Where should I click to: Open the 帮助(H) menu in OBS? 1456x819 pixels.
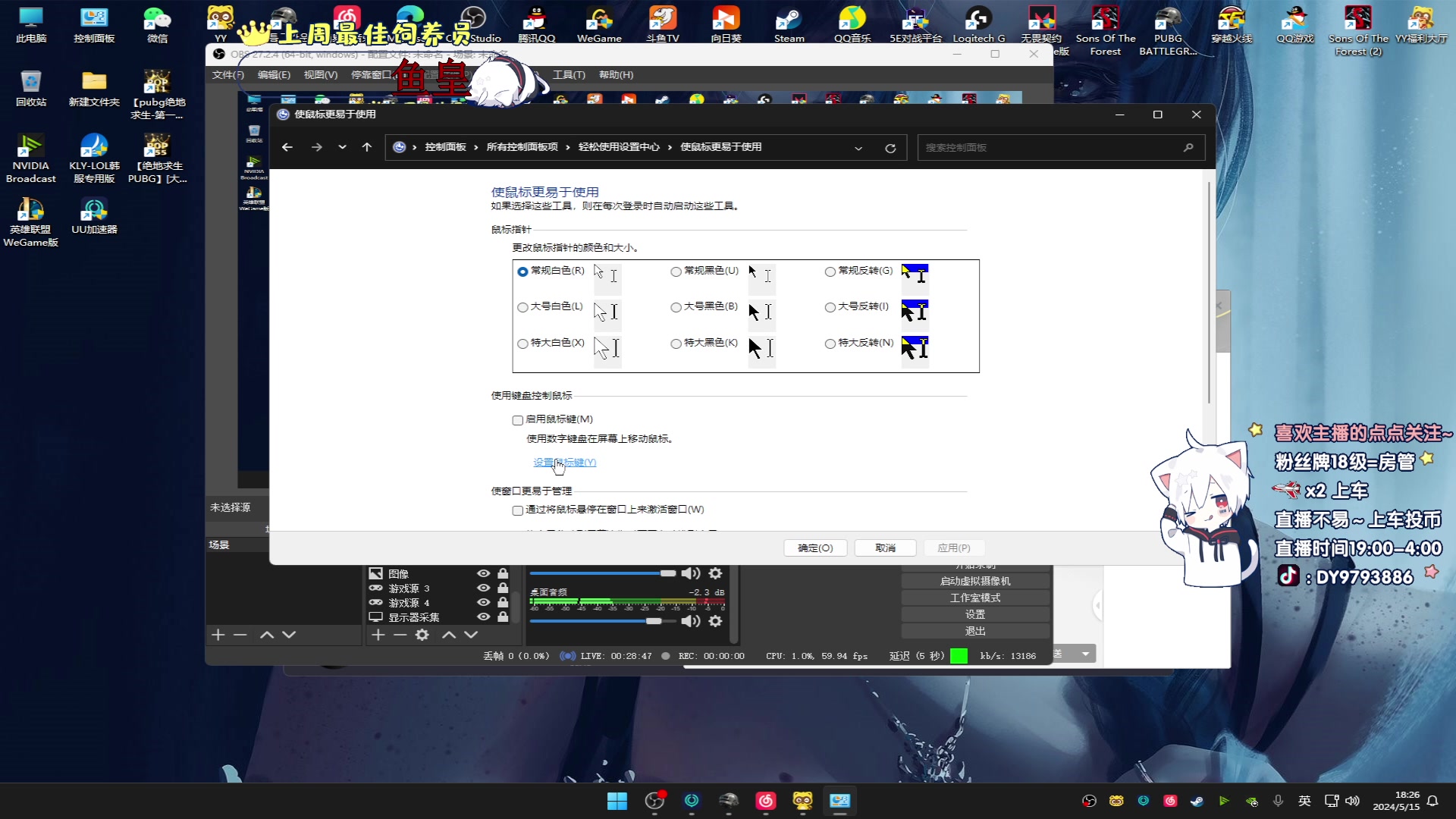pyautogui.click(x=616, y=75)
